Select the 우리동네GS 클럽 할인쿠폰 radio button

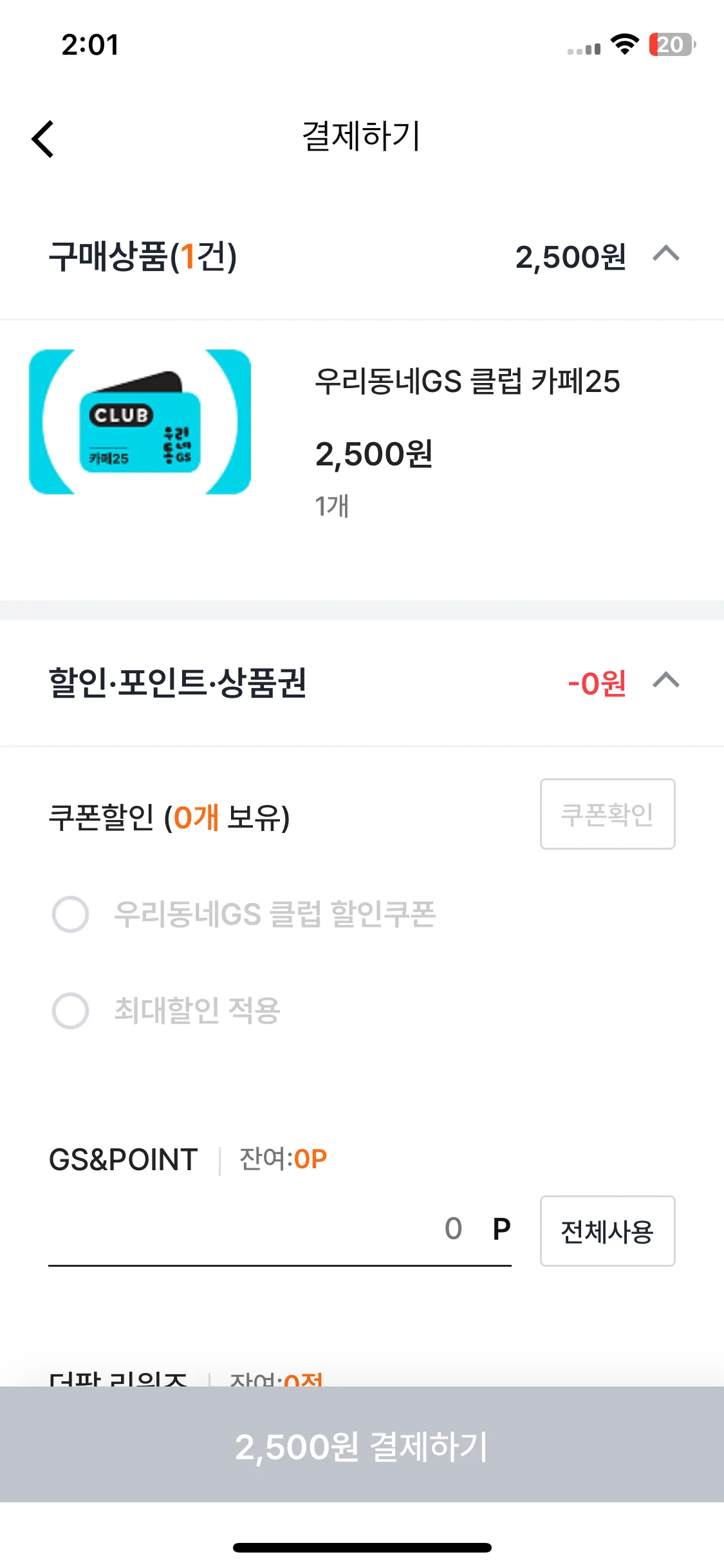click(70, 914)
